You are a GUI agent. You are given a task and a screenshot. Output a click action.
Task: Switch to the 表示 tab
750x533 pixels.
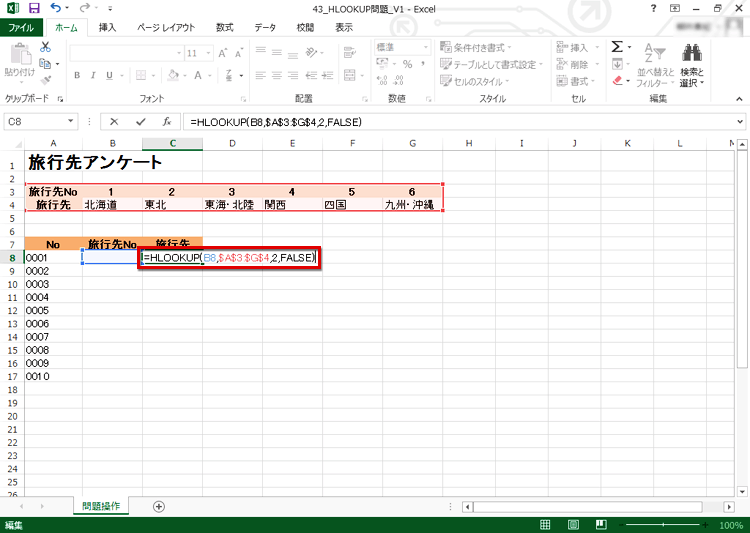pyautogui.click(x=343, y=28)
